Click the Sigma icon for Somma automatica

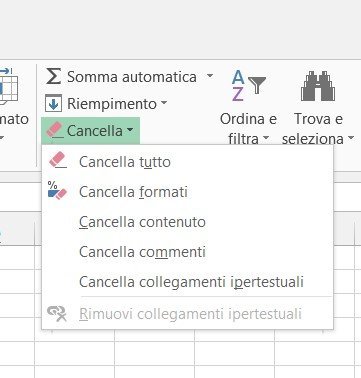(x=53, y=76)
